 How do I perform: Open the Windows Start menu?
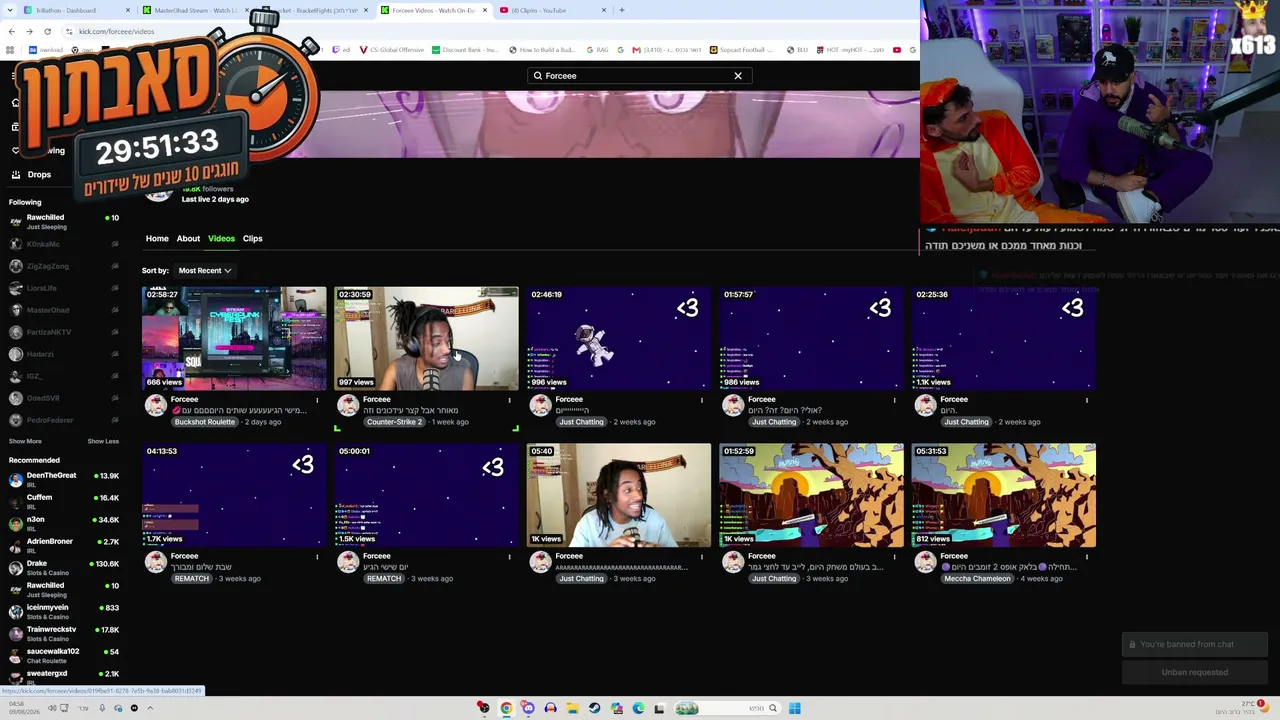(x=795, y=709)
